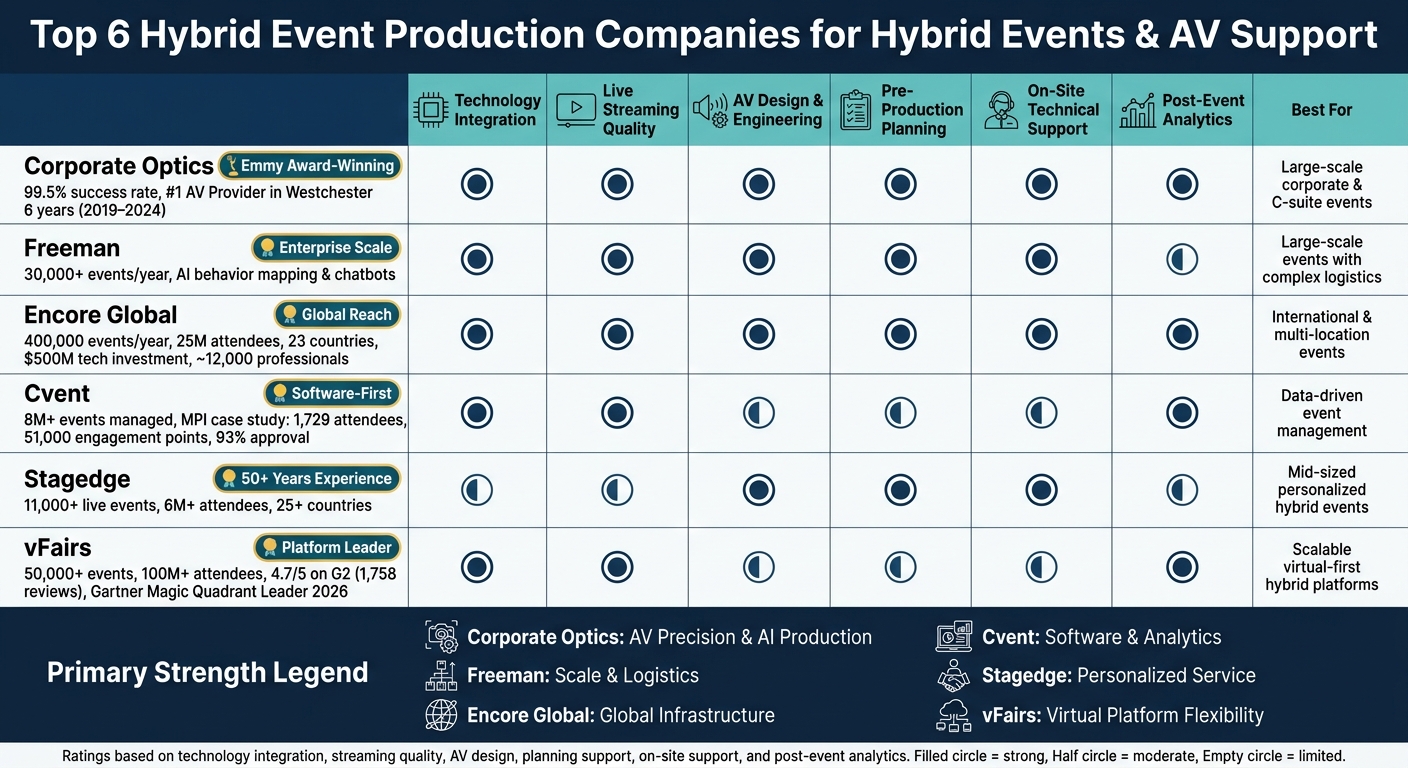
Task: Click the 'Primary Strength Legend' heading
Action: tap(207, 672)
